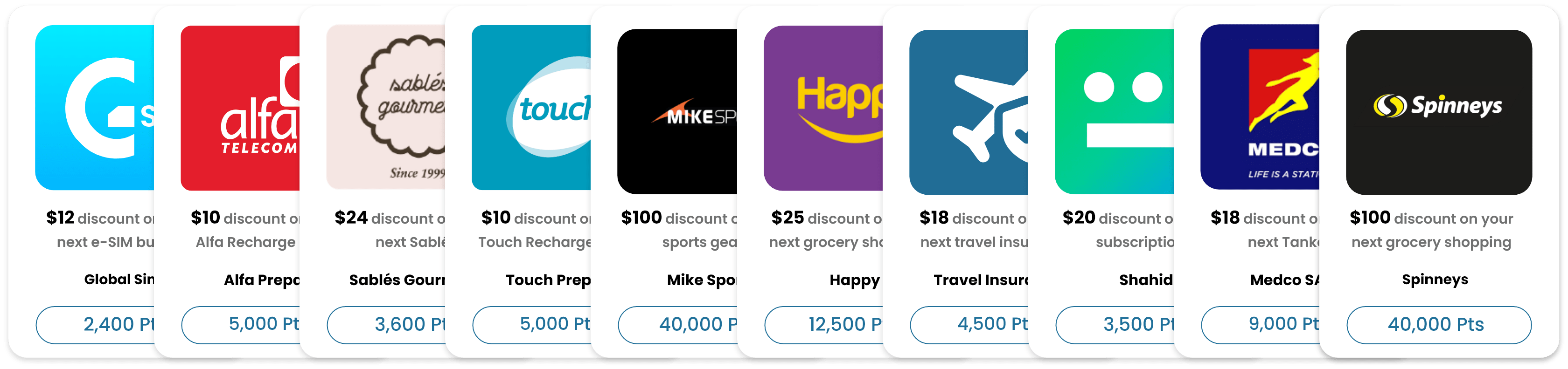Open the Spinneys logo tile
This screenshot has height=369, width=1568.
1439,112
